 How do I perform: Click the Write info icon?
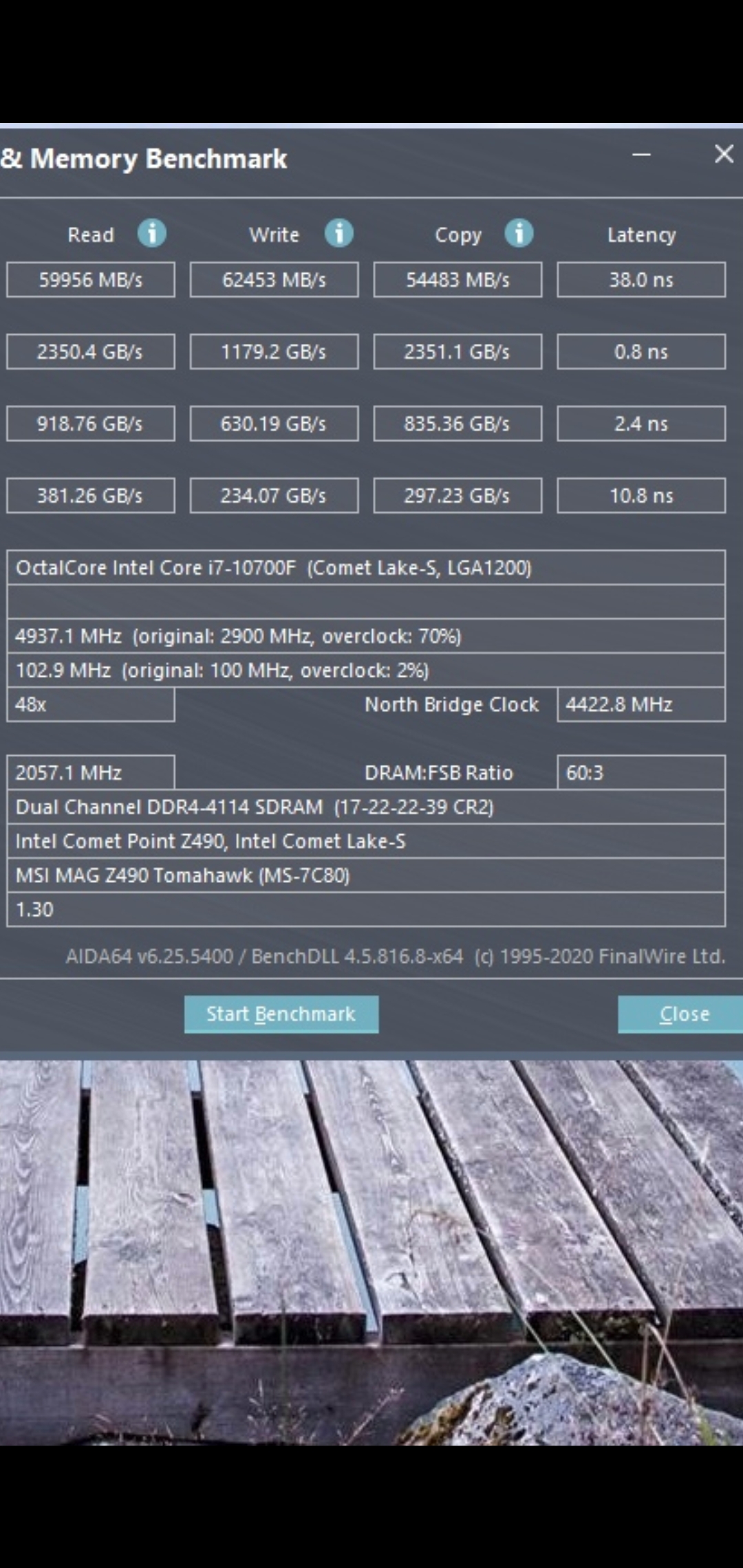339,234
